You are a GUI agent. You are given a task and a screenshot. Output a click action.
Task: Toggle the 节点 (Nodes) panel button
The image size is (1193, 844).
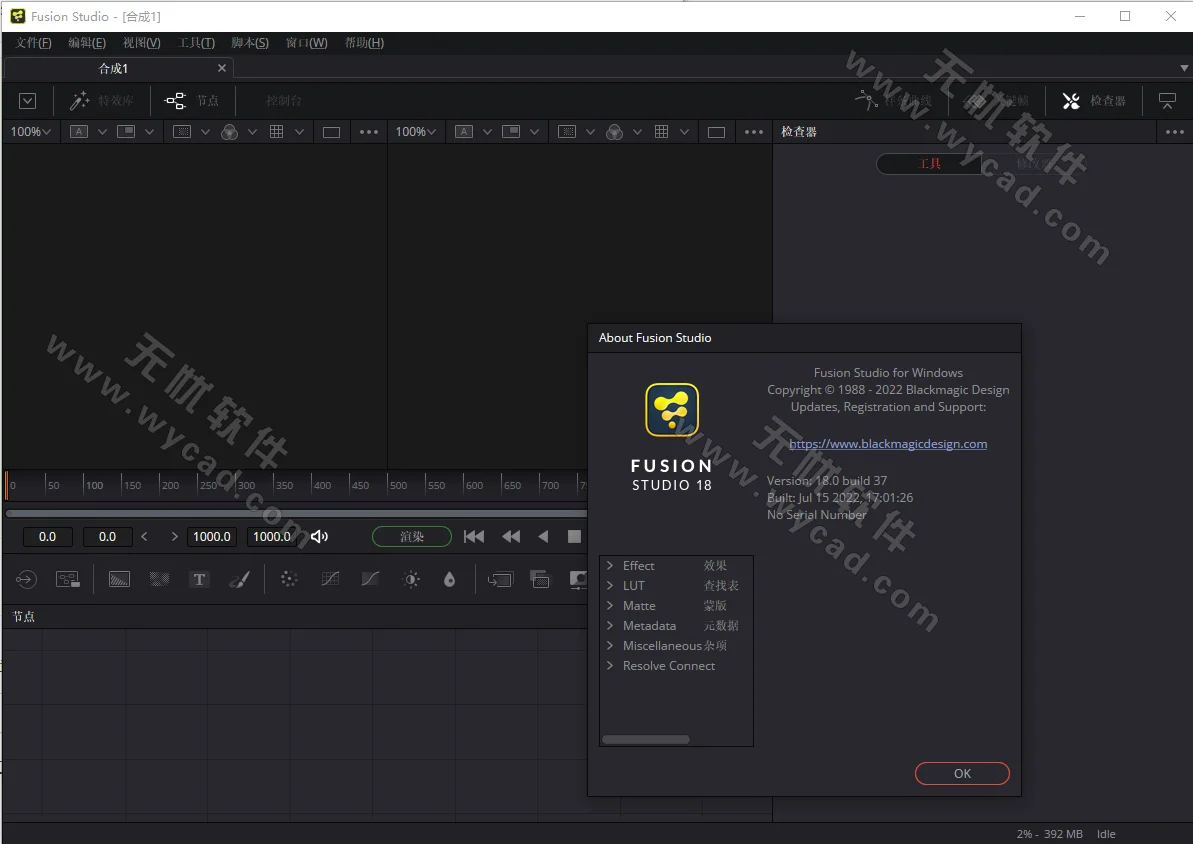click(192, 100)
